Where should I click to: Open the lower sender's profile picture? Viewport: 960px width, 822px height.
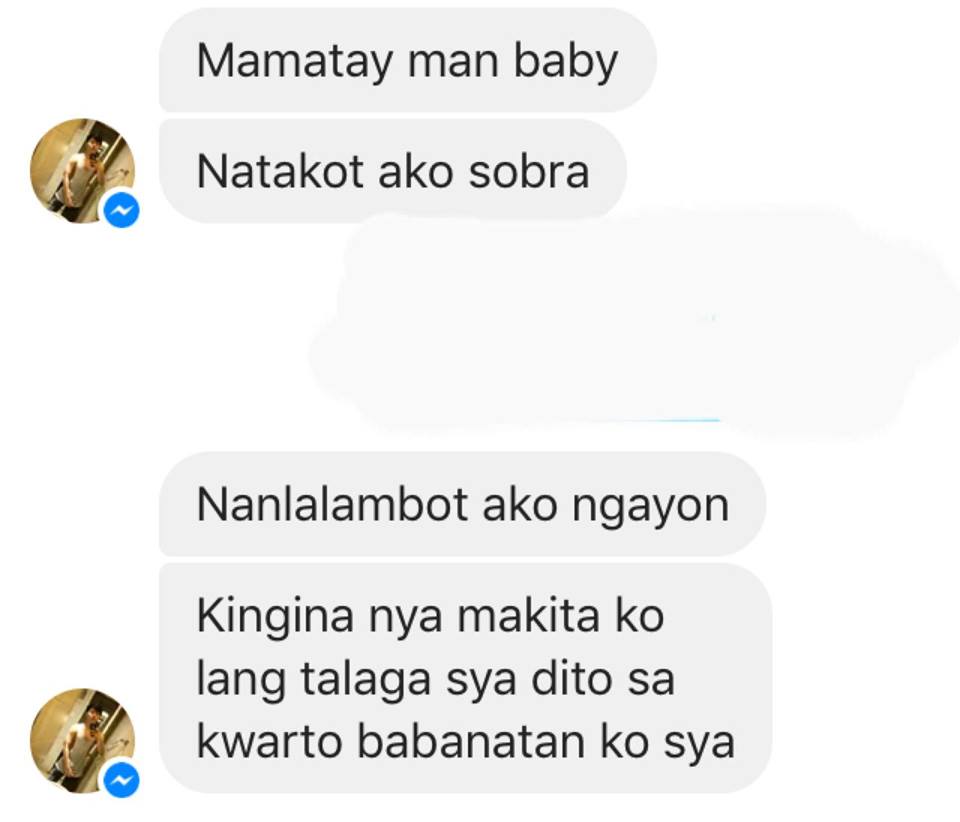[83, 741]
